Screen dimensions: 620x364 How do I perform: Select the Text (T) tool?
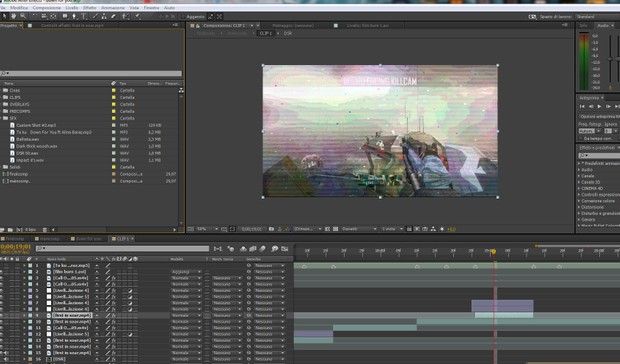pyautogui.click(x=84, y=16)
